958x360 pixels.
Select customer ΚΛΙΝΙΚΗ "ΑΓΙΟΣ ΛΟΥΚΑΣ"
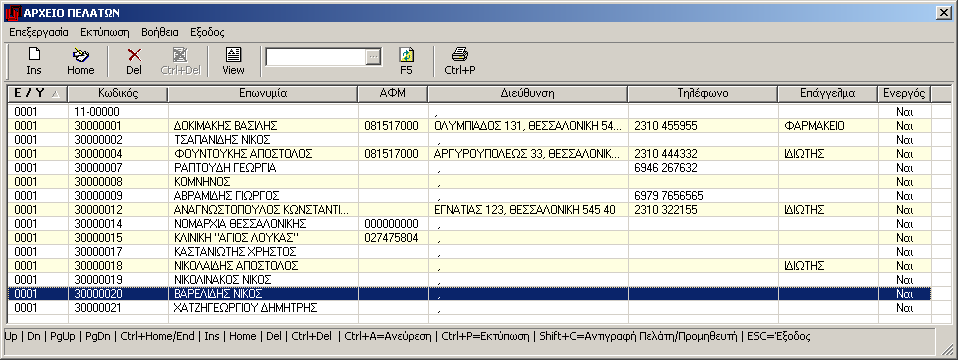pos(236,238)
